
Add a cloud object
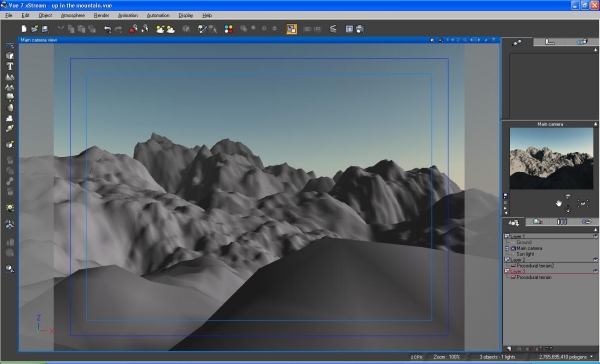10,118
